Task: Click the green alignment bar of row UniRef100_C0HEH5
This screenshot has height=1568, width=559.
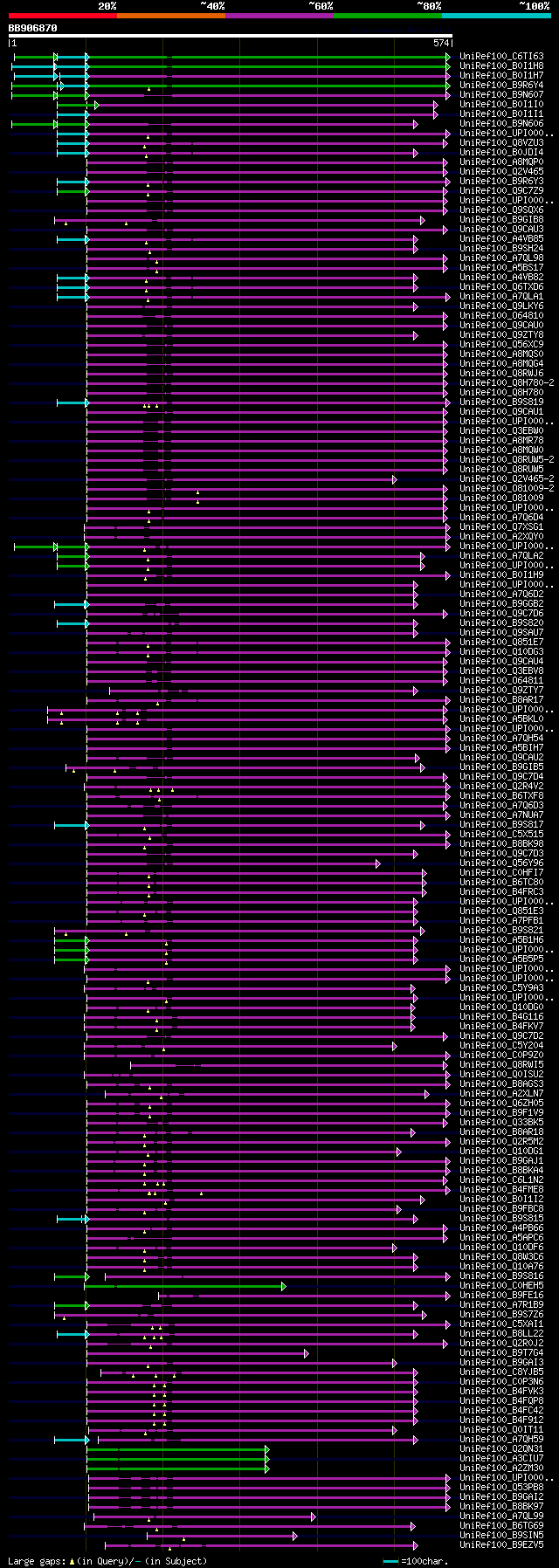Action: (184, 1286)
